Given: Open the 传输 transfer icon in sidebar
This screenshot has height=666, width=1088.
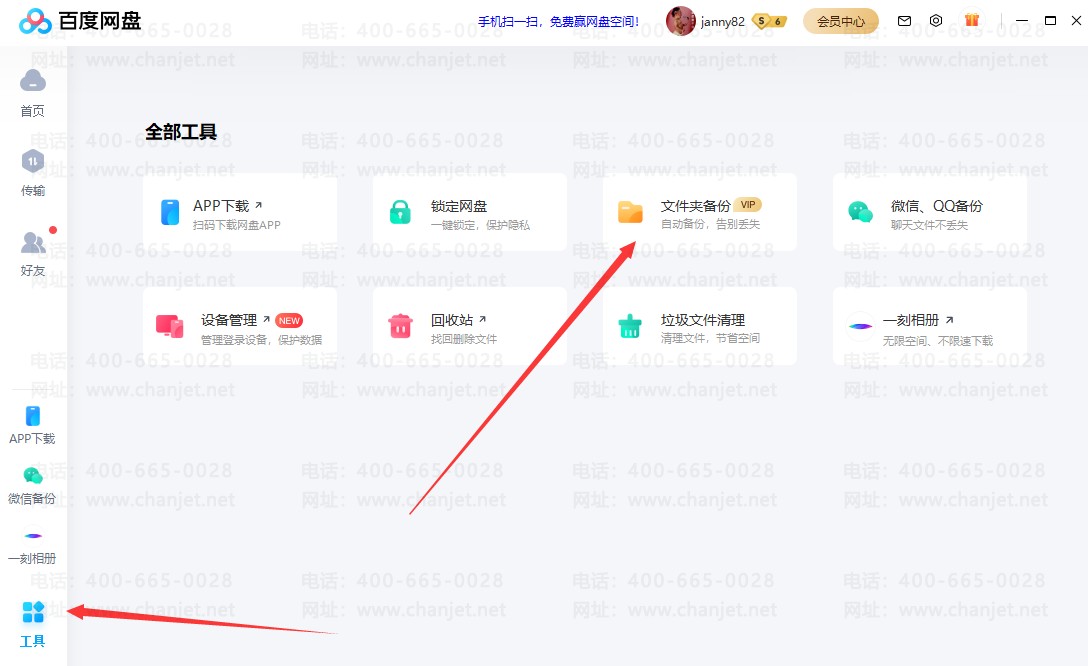Looking at the screenshot, I should 33,161.
